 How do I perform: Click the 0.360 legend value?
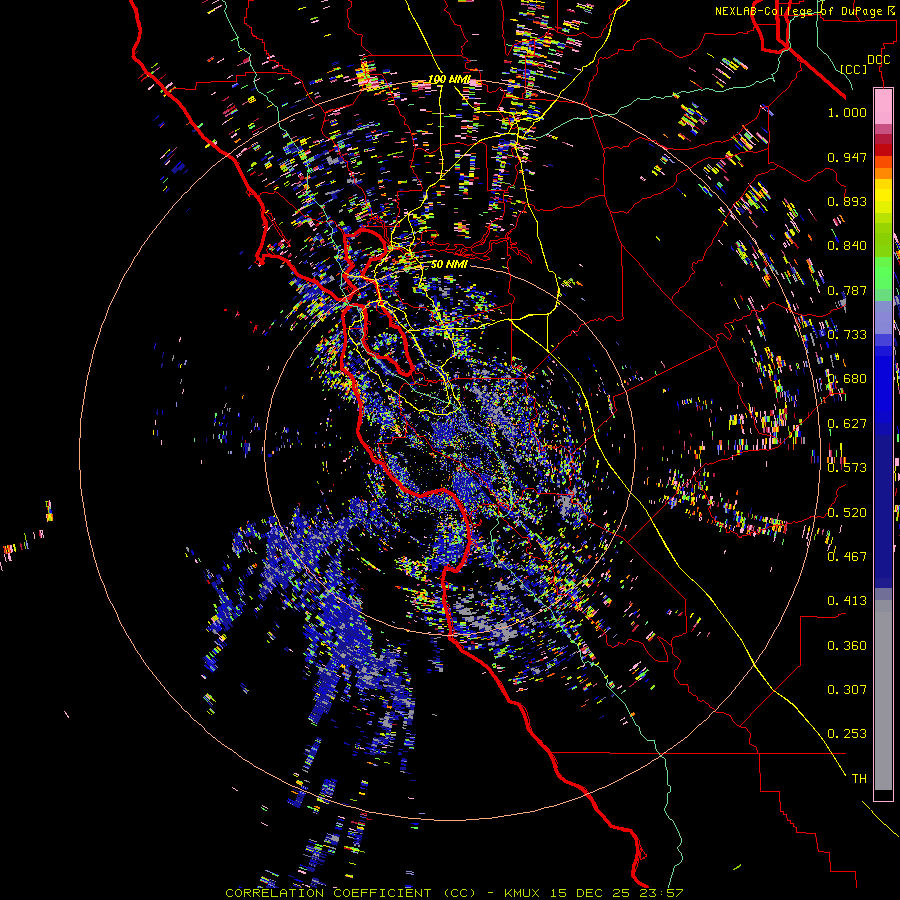847,646
